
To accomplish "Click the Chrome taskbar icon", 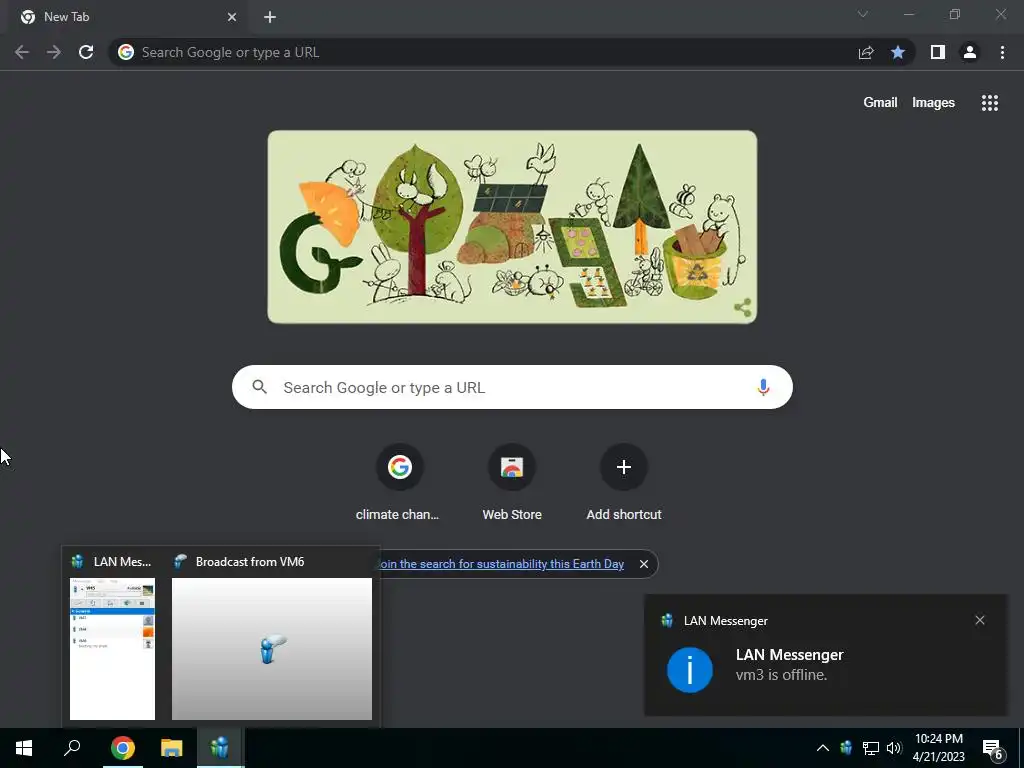I will click(123, 748).
